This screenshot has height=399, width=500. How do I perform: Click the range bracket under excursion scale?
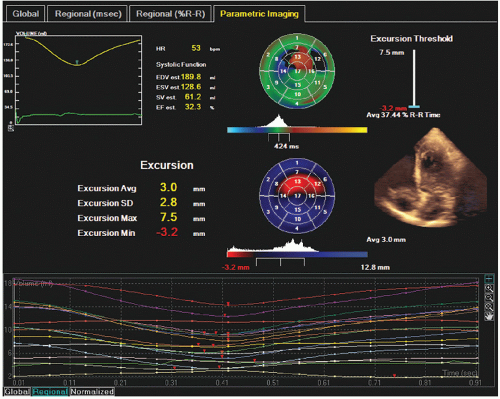280,262
